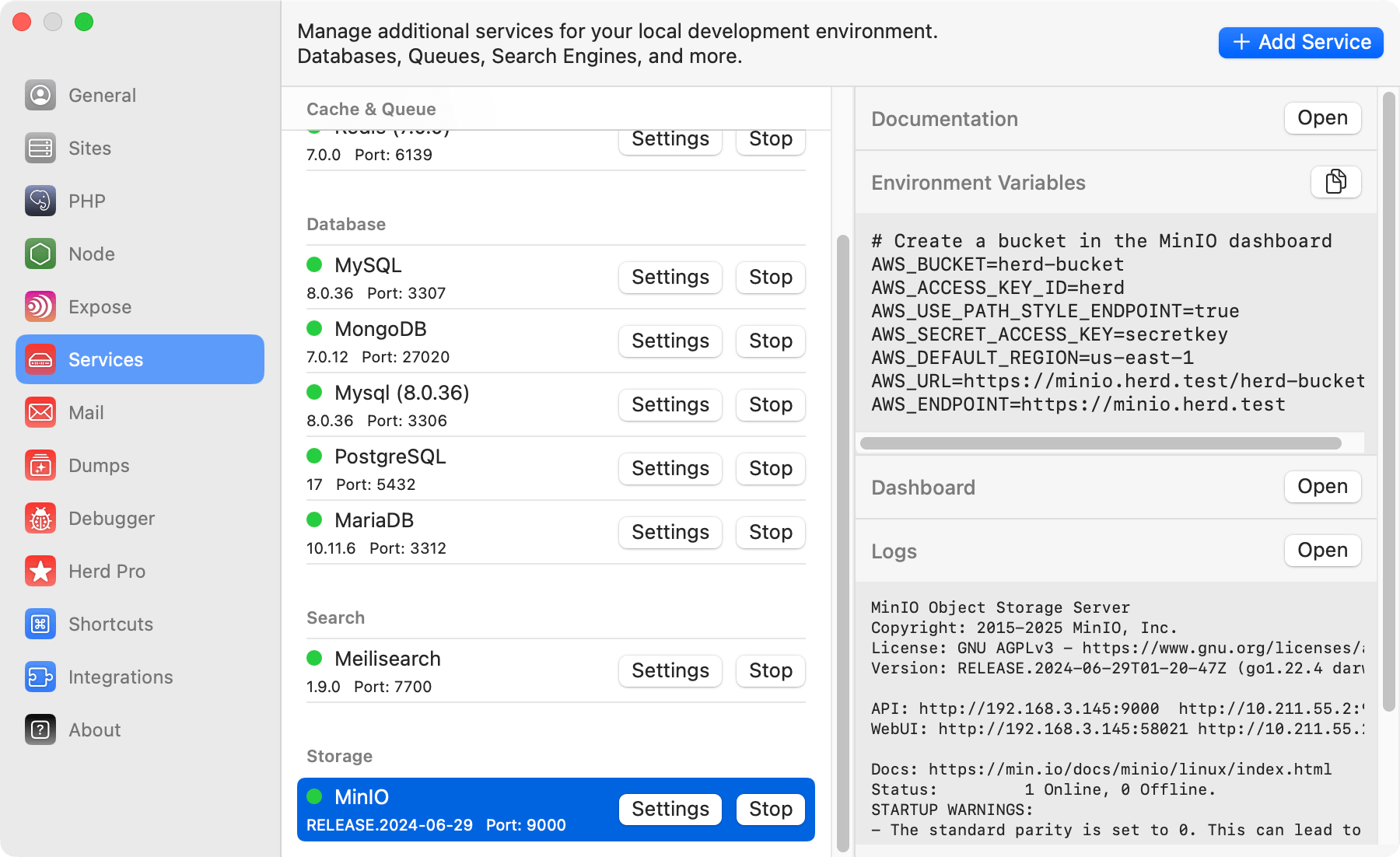Screen dimensions: 1400x857
Task: Open the Mail section
Action: 86,412
